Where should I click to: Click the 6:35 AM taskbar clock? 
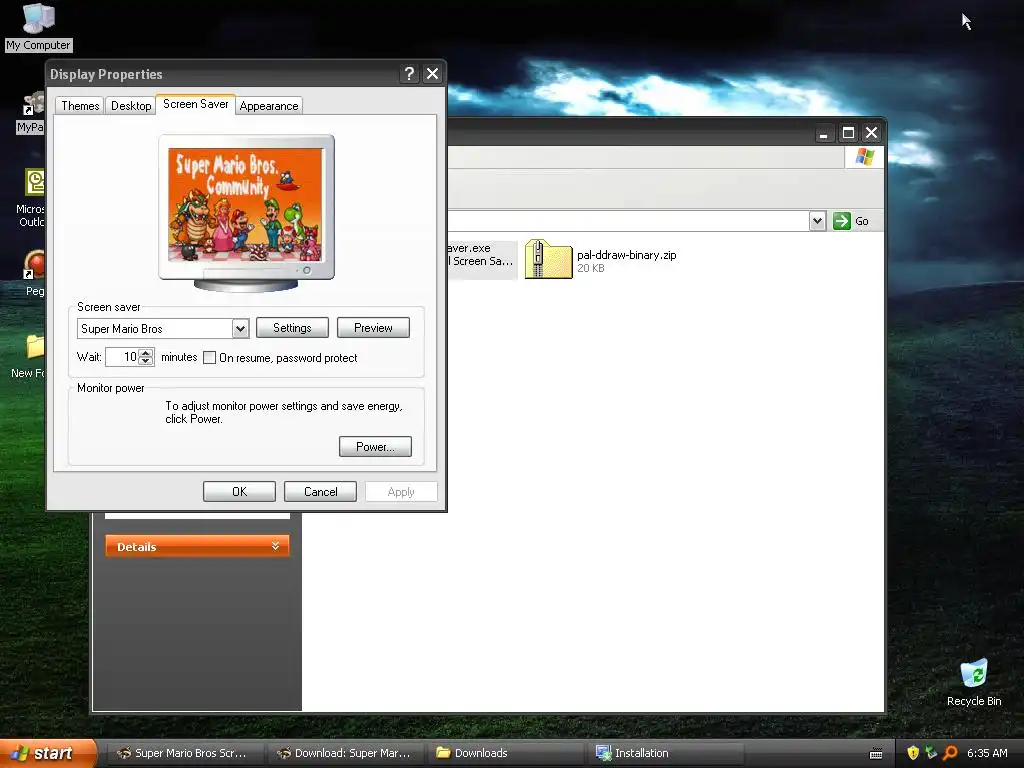pos(987,753)
